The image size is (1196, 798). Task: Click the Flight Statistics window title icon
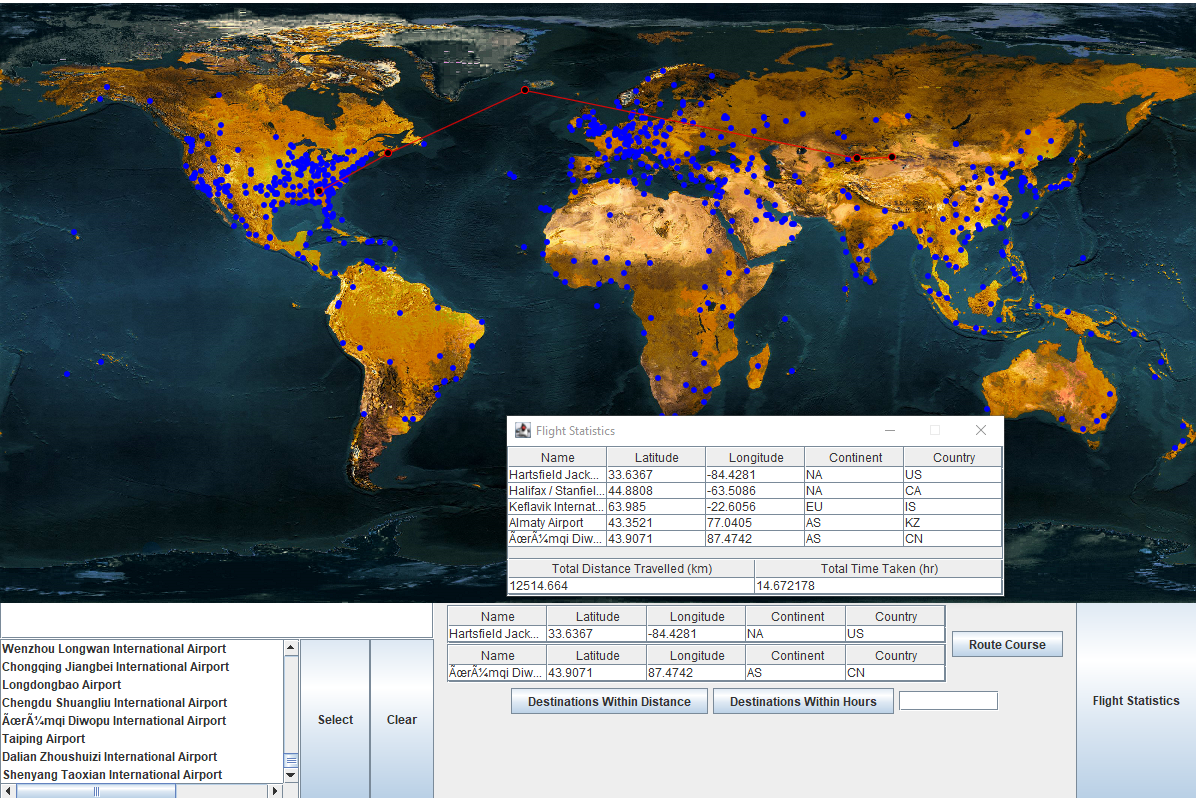tap(523, 430)
